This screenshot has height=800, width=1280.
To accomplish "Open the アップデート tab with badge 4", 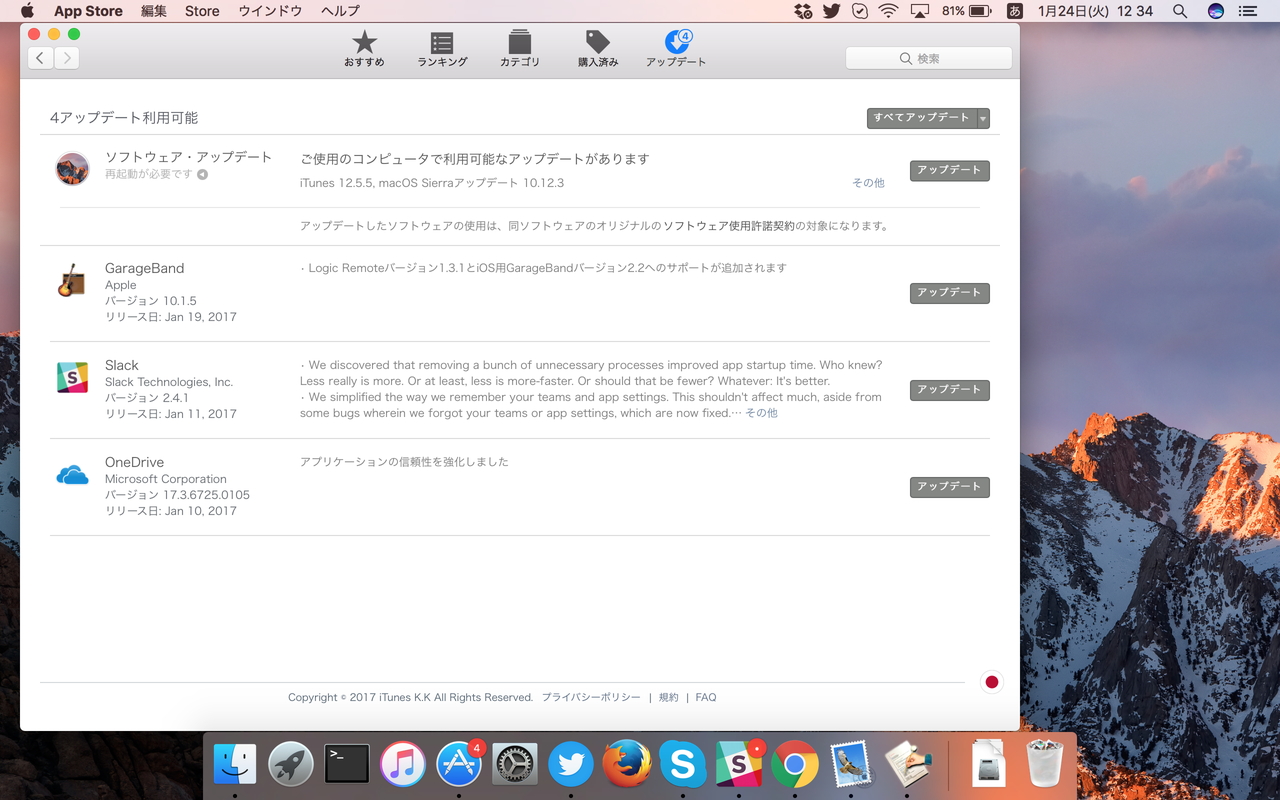I will point(675,48).
